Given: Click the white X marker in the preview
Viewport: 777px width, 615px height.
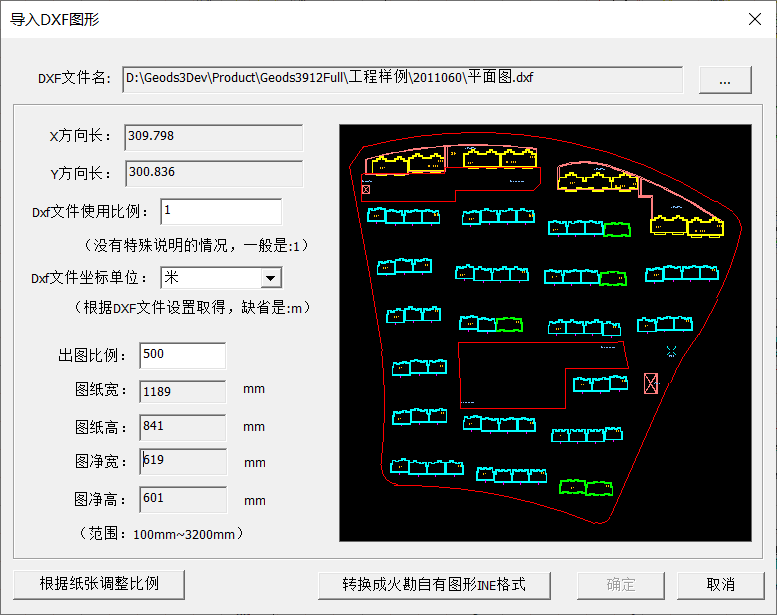Looking at the screenshot, I should click(x=672, y=351).
